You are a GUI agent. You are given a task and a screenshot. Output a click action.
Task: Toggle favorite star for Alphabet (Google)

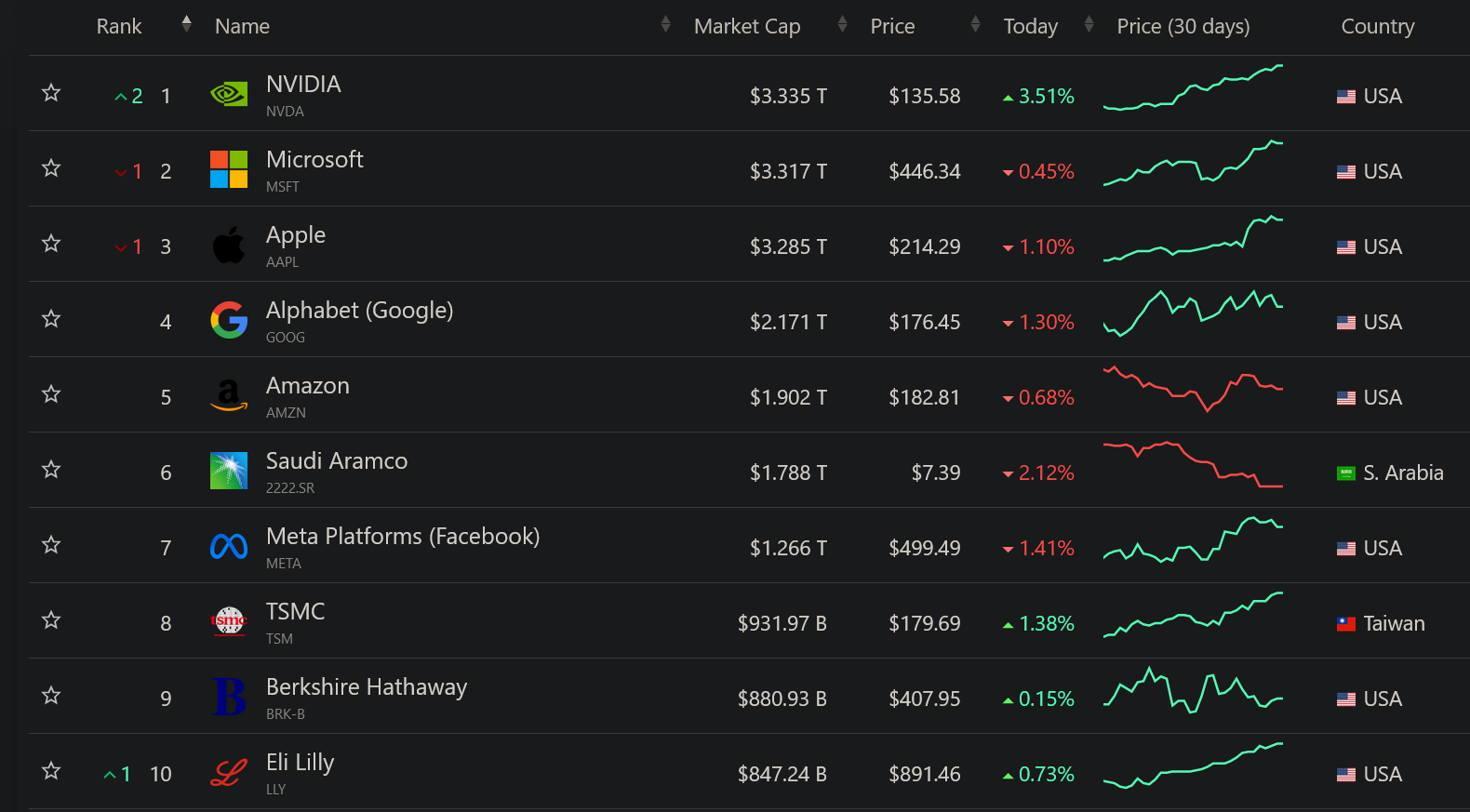51,318
